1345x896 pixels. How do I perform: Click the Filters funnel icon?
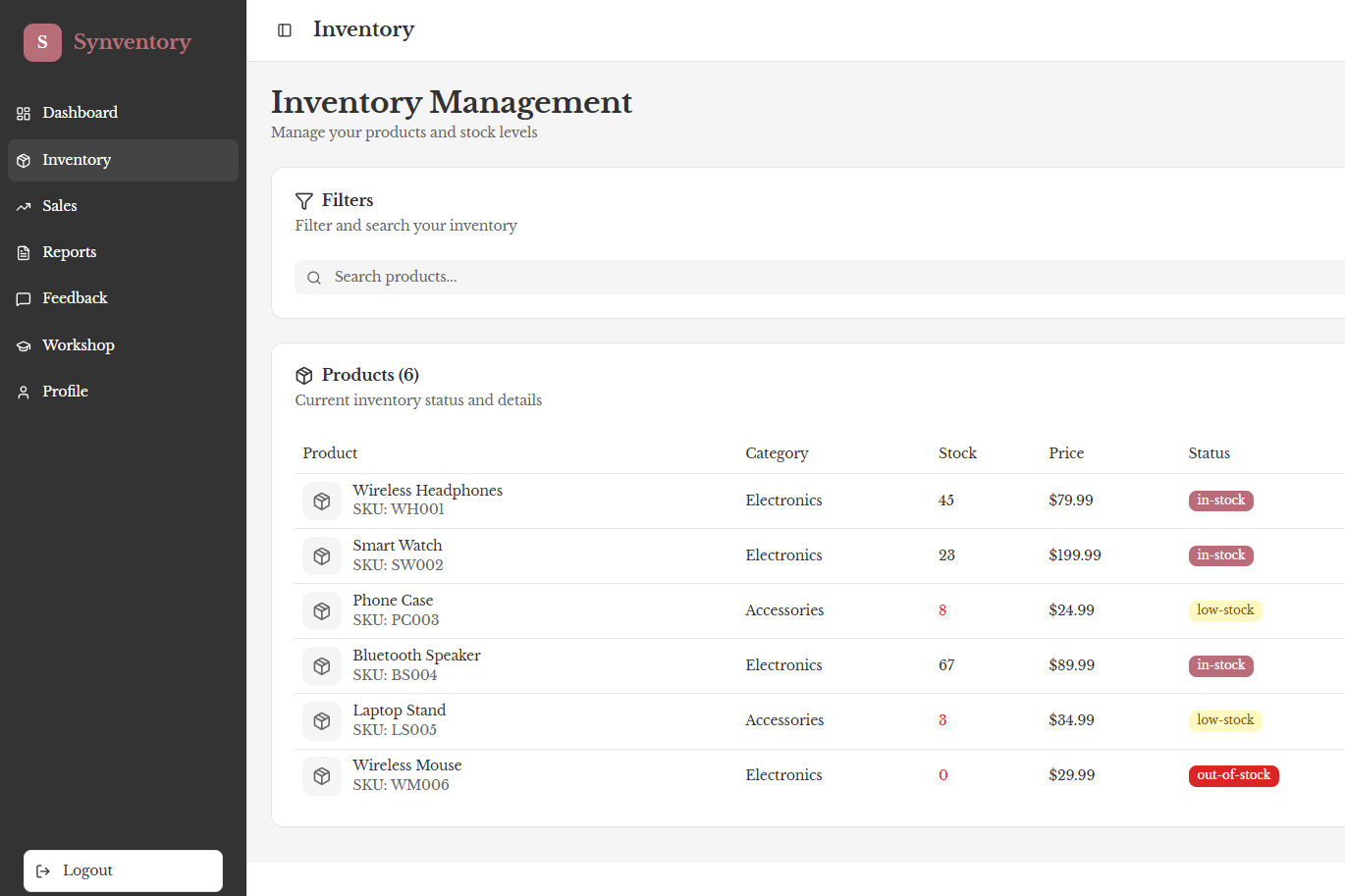[x=304, y=201]
